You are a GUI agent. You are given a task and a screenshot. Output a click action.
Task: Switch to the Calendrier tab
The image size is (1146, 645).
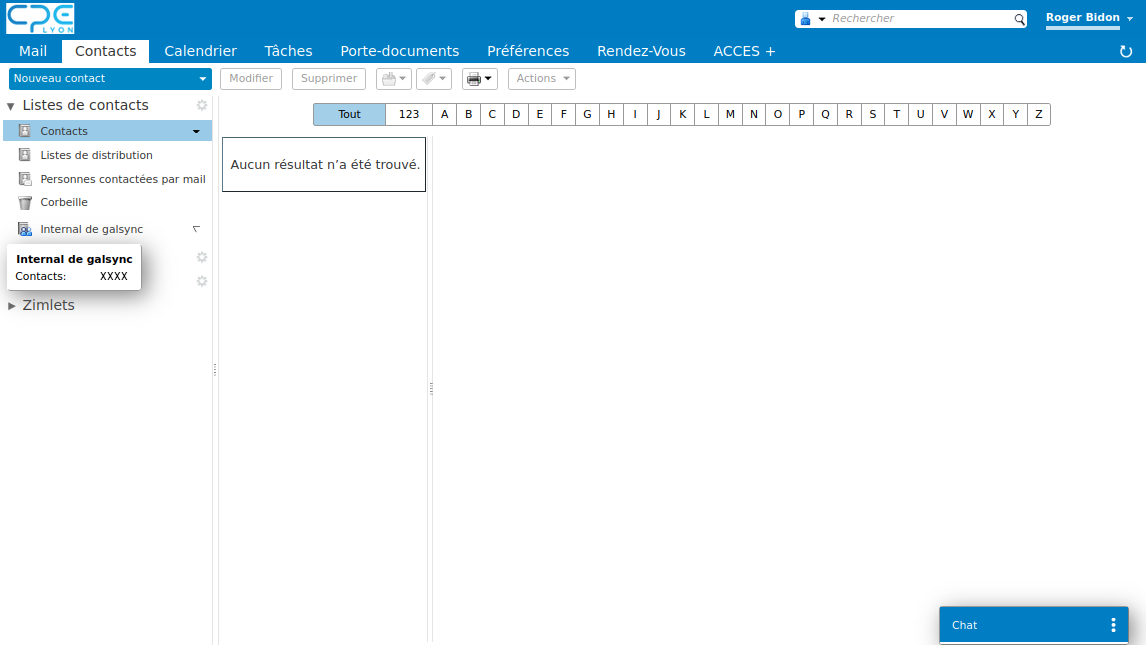[200, 51]
